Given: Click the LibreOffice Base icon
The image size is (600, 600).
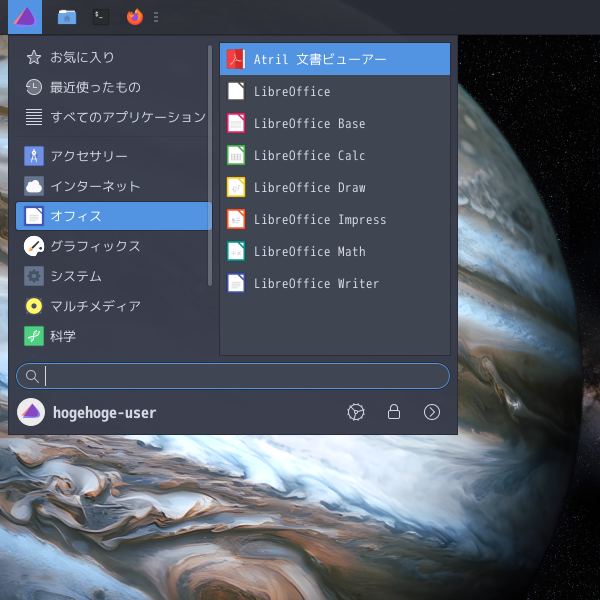Looking at the screenshot, I should point(236,123).
